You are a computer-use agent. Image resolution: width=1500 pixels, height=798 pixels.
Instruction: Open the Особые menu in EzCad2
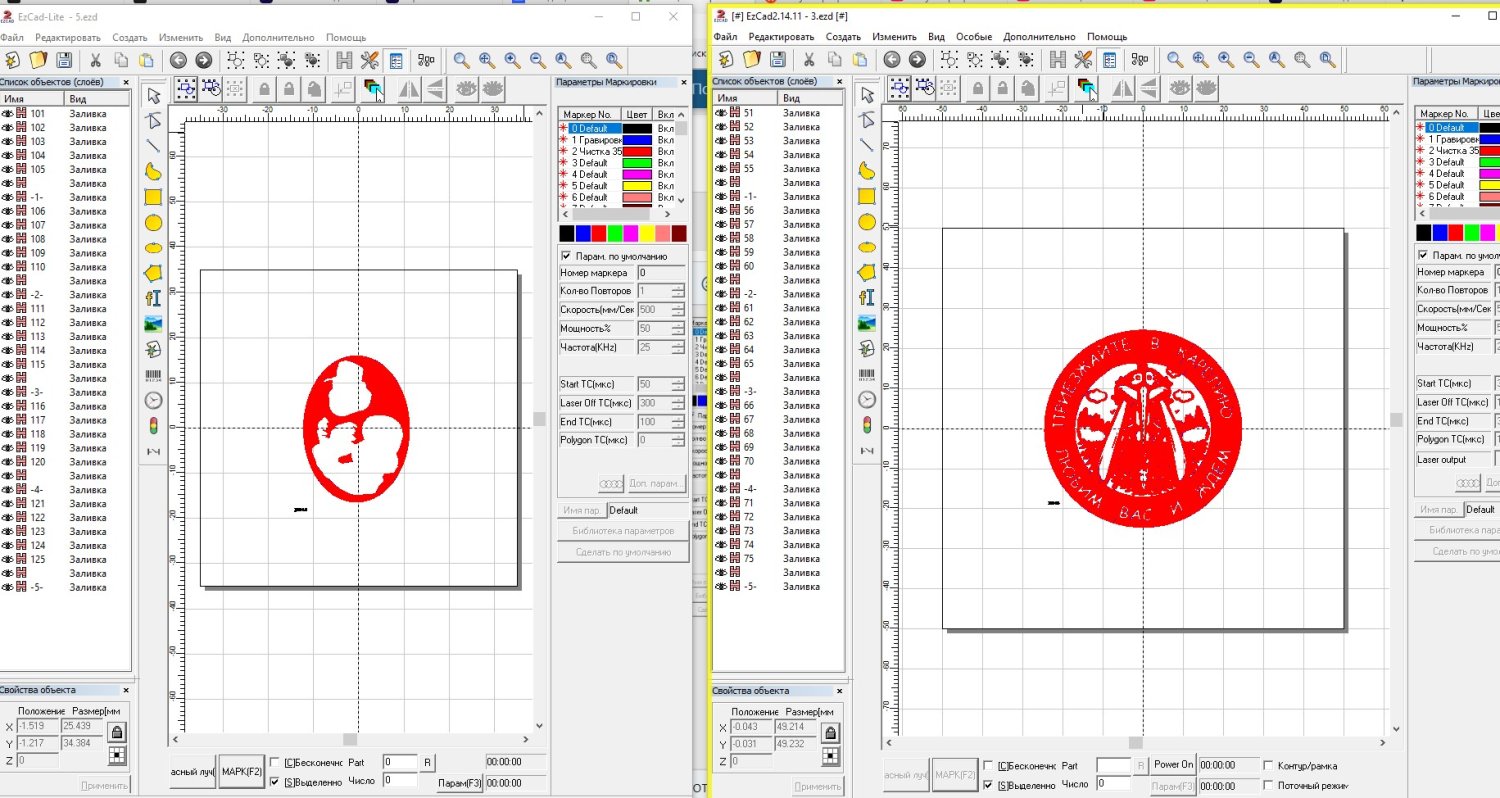pos(974,37)
